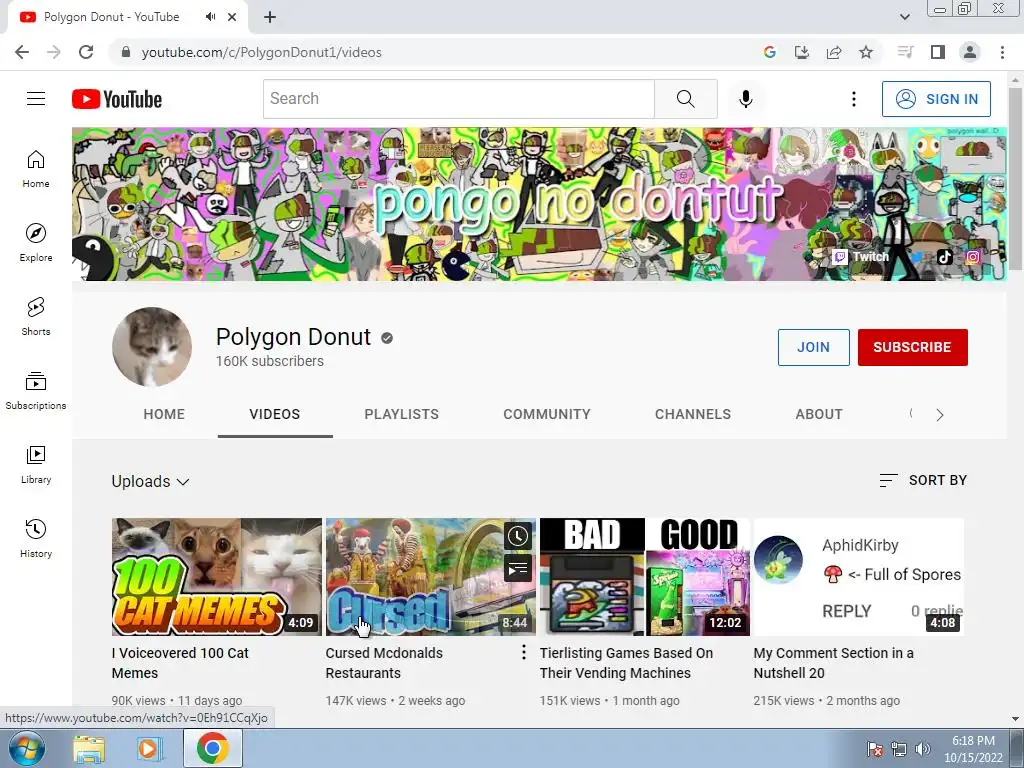Image resolution: width=1024 pixels, height=768 pixels.
Task: Open the SORT BY menu
Action: click(x=923, y=480)
